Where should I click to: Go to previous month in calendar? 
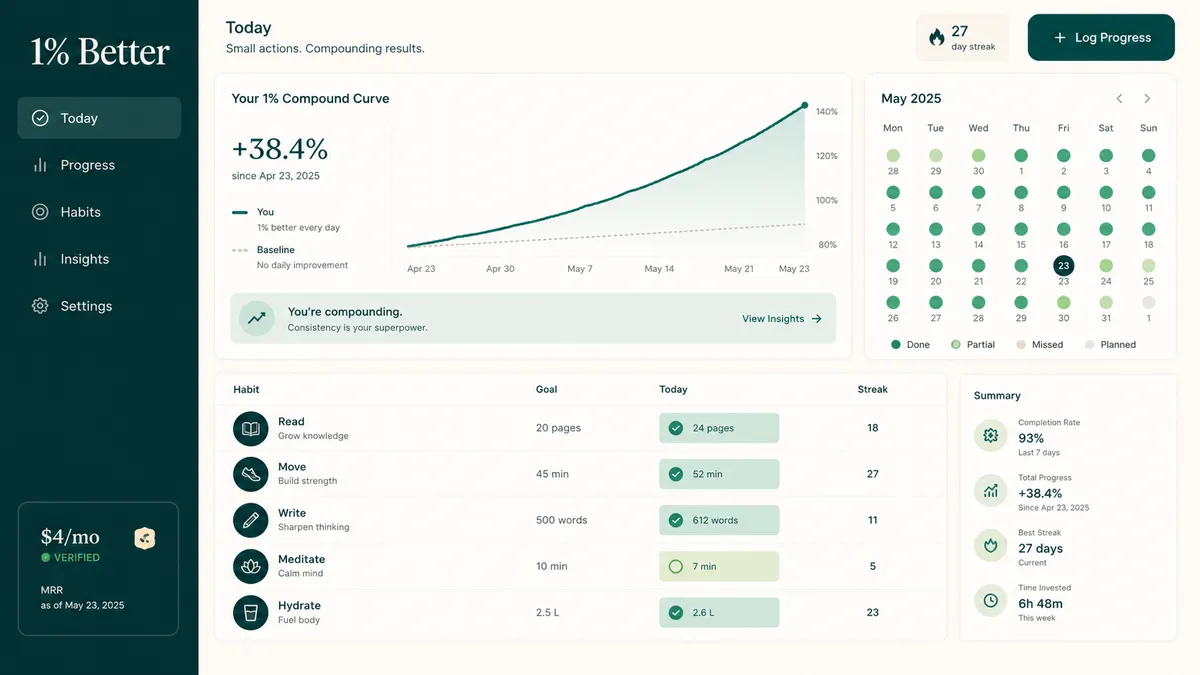[1120, 98]
